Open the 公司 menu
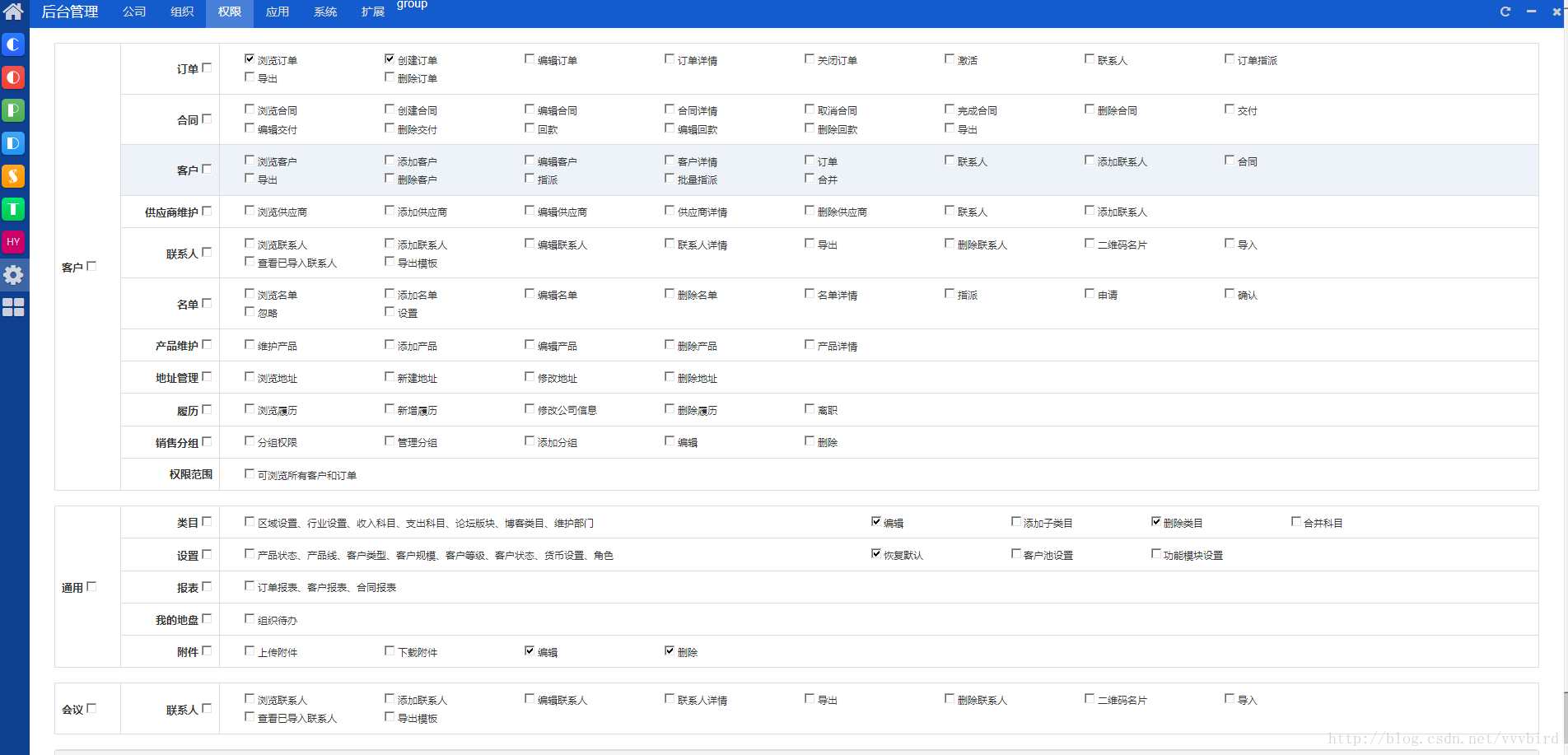 pos(134,12)
